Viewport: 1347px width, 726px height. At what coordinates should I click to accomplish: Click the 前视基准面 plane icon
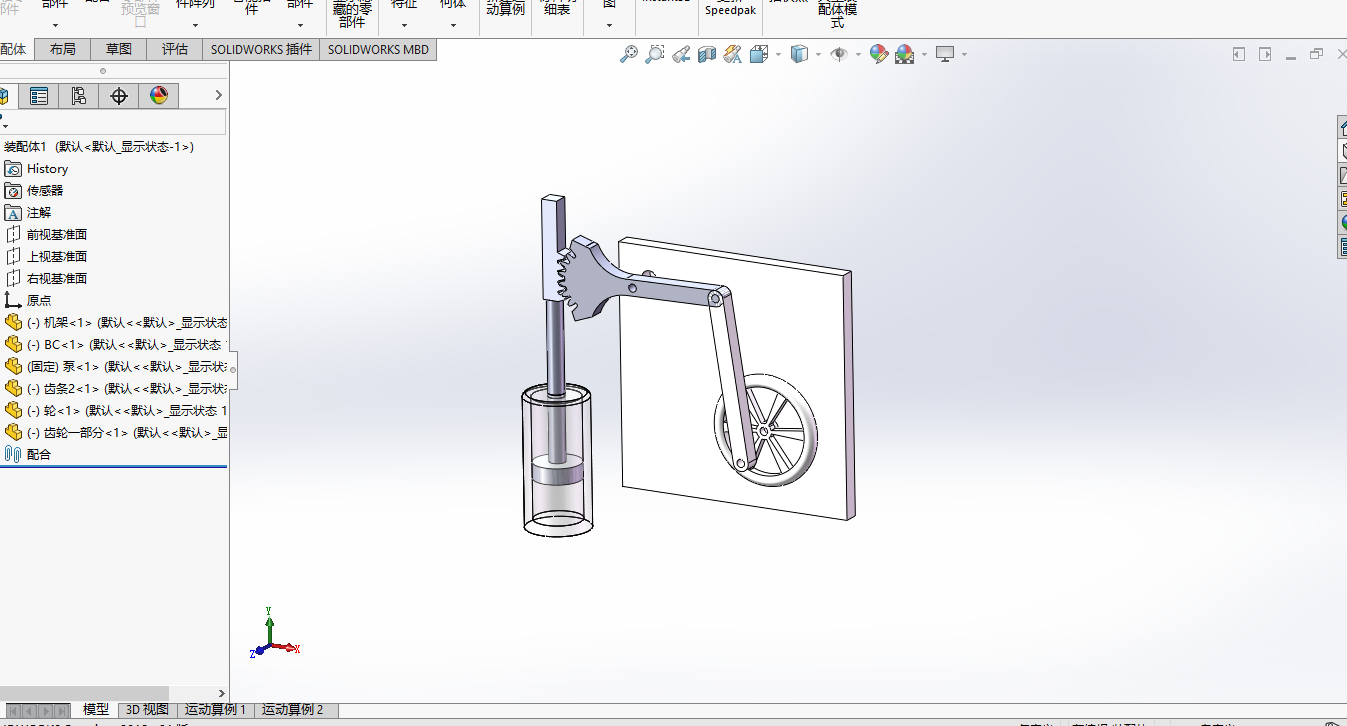[13, 235]
